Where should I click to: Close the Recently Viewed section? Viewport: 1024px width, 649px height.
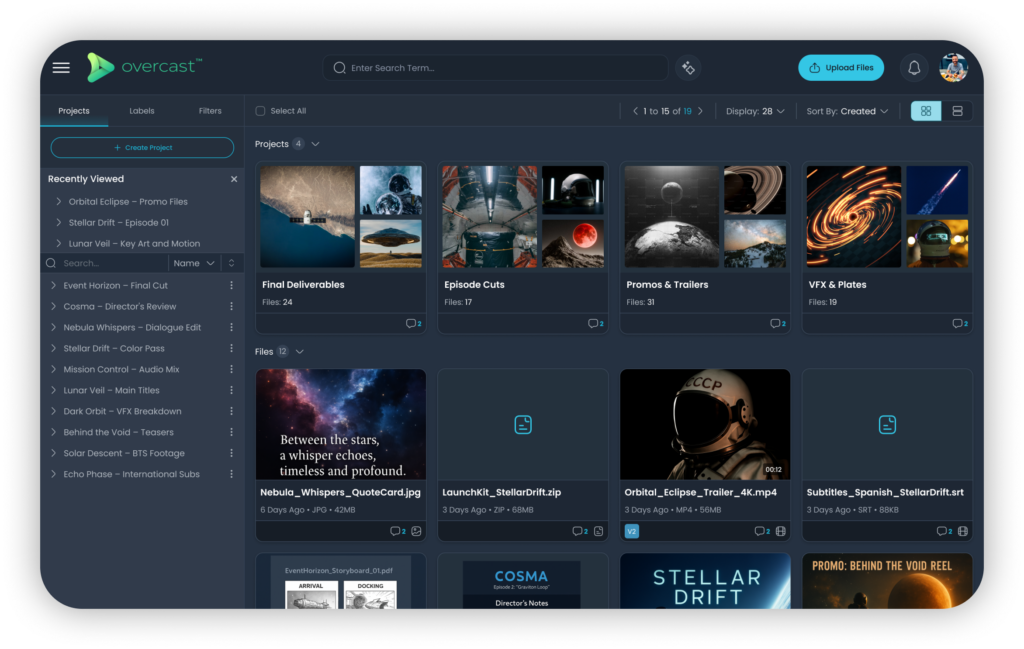pyautogui.click(x=234, y=179)
